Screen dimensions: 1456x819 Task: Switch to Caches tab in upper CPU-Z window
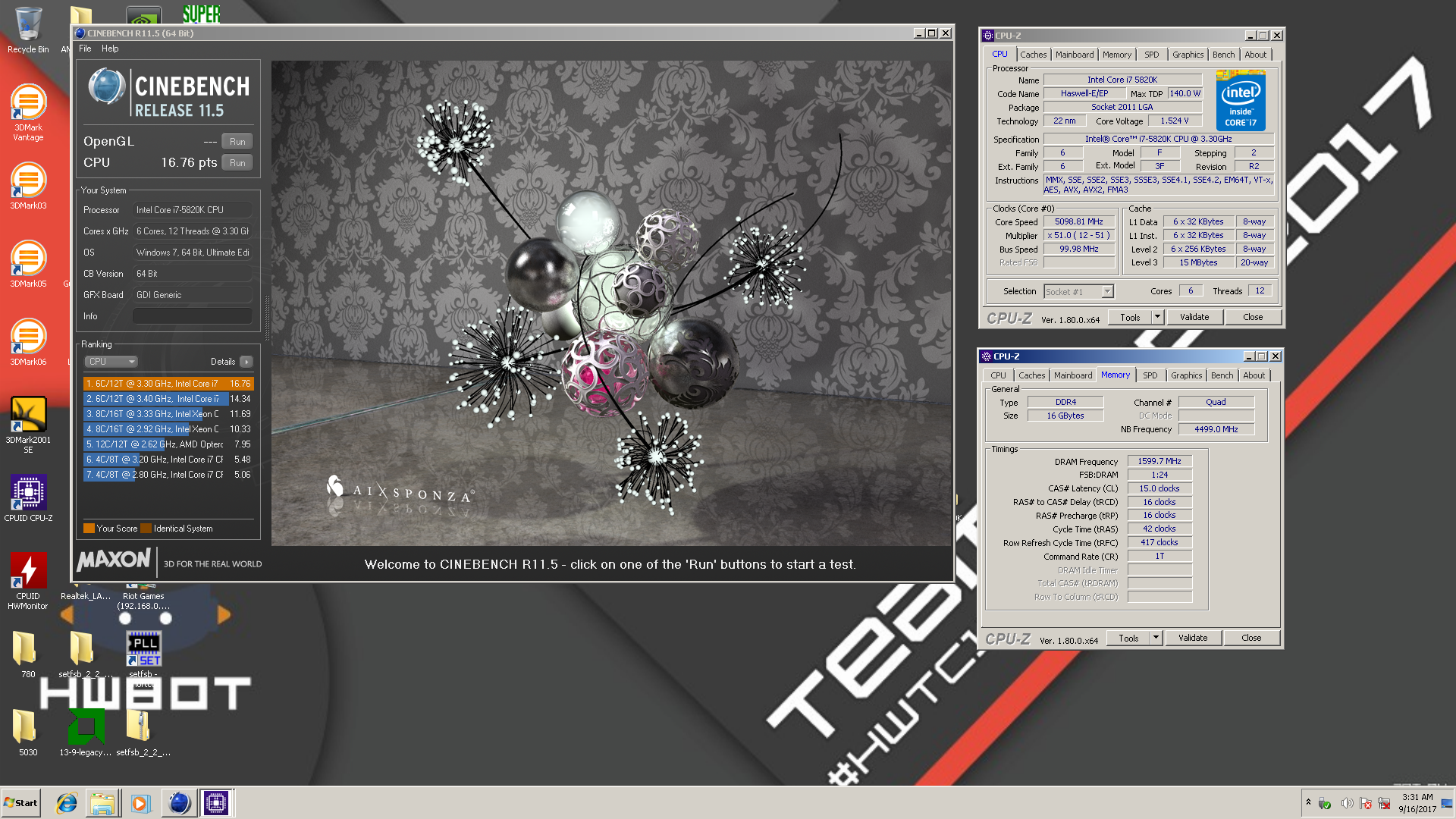pos(1033,55)
